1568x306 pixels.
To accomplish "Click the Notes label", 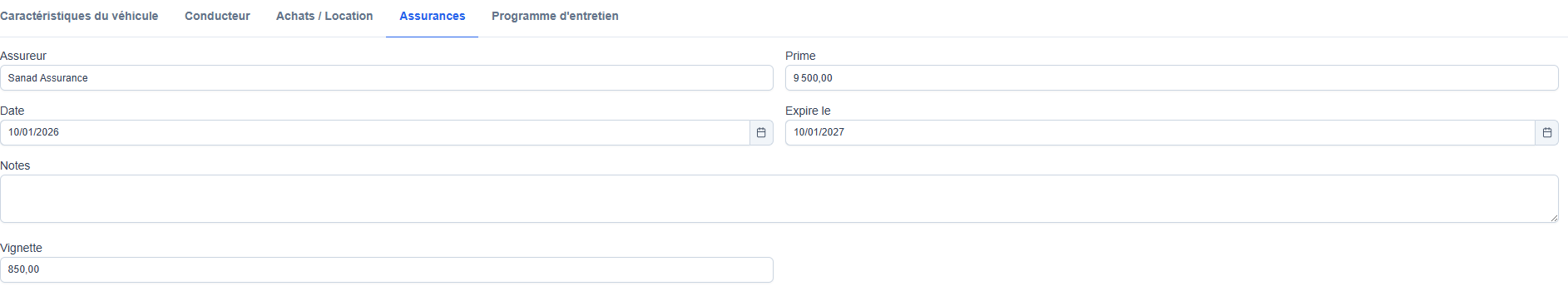I will [15, 165].
